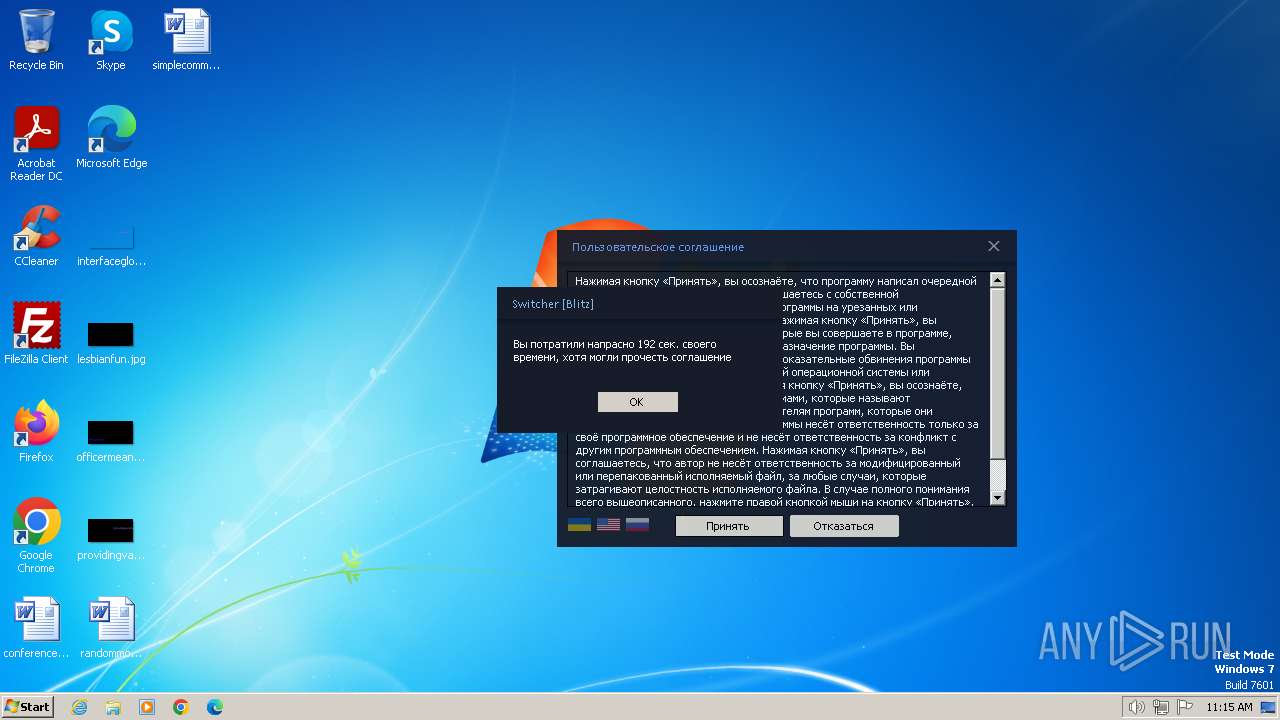
Task: Open the Google Chrome desktop shortcut
Action: click(36, 535)
